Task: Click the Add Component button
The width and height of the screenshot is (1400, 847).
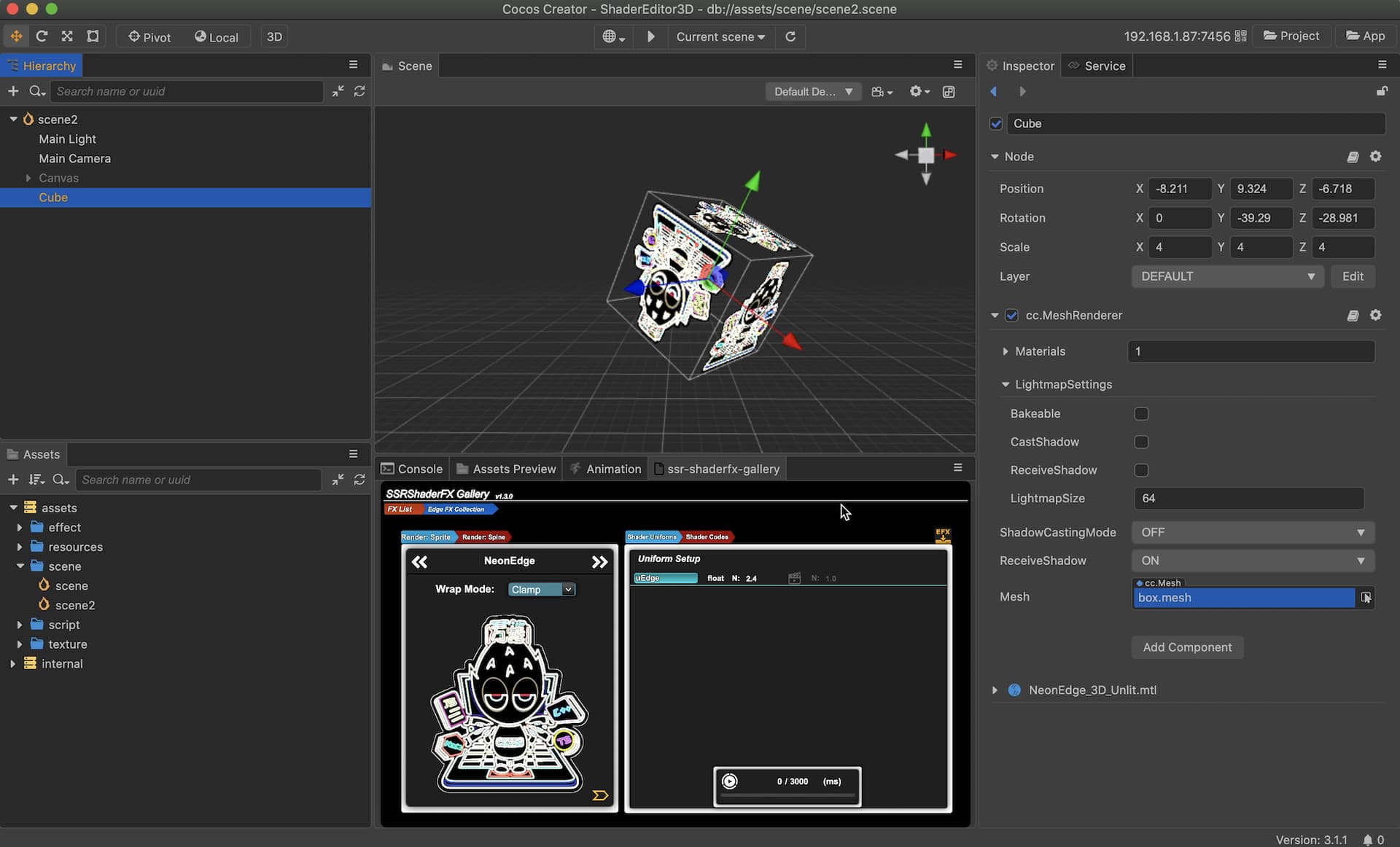Action: 1186,647
